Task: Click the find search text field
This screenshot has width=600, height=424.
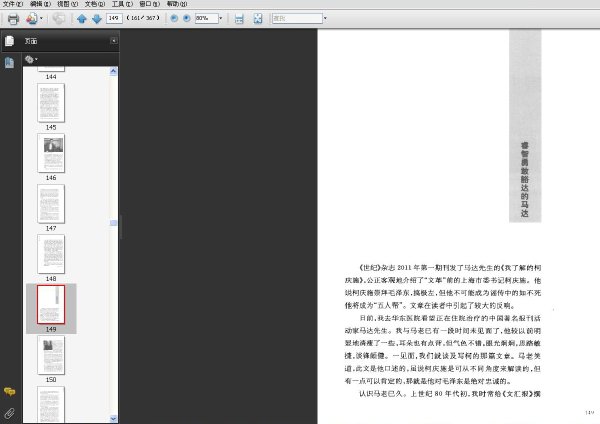Action: (297, 18)
